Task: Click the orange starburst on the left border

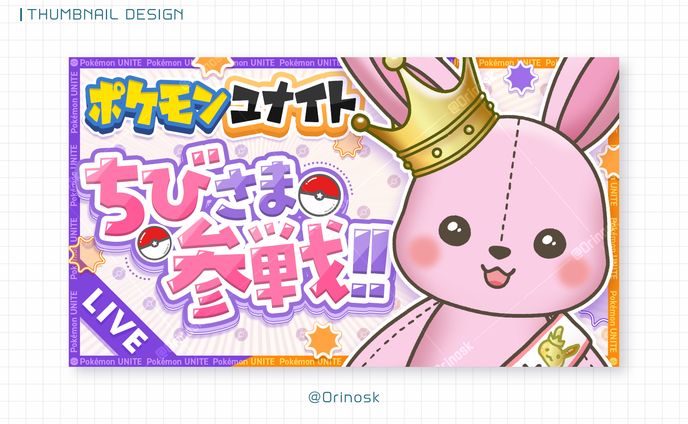Action: [85, 255]
